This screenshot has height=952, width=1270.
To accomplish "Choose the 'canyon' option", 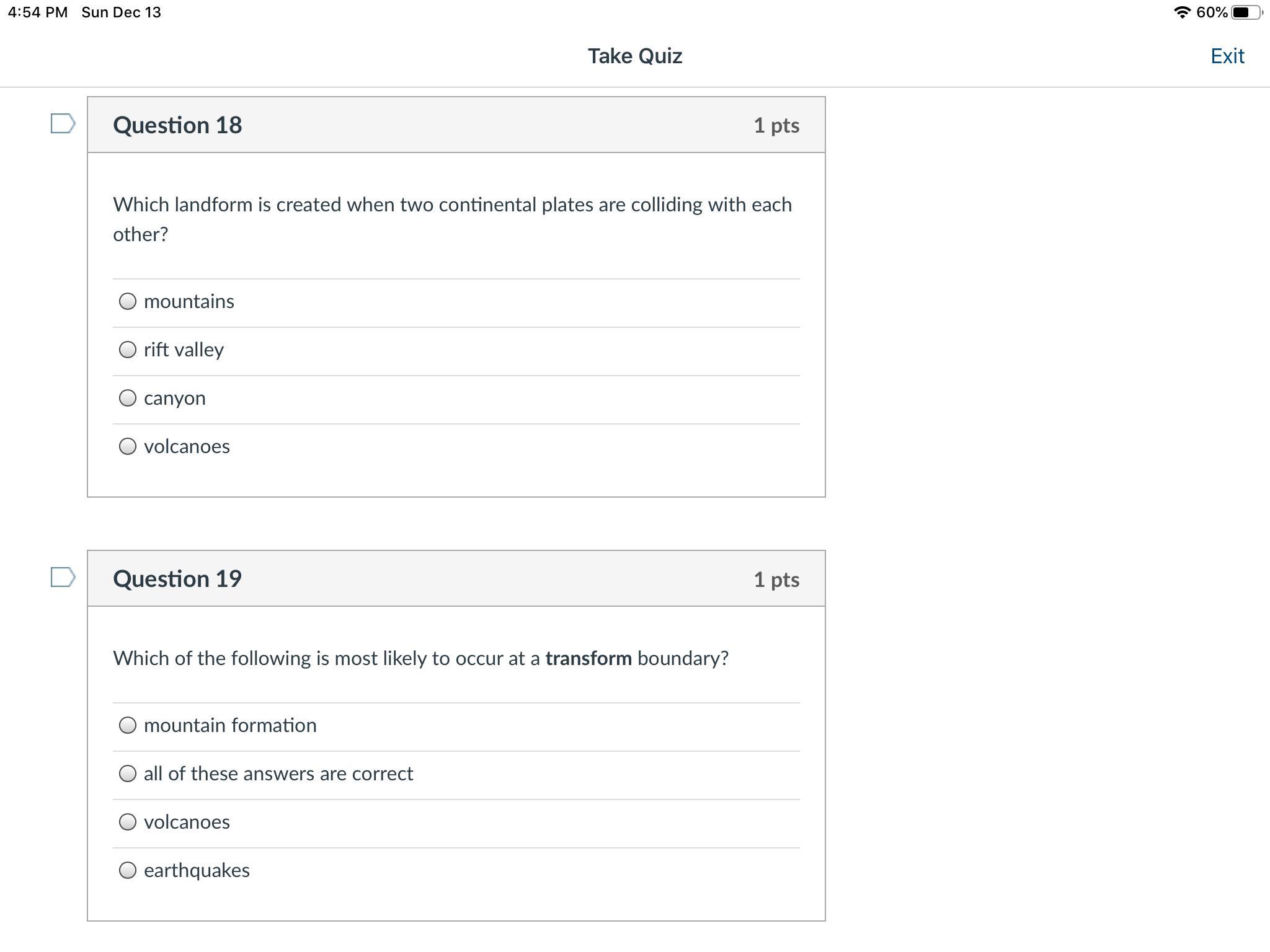I will coord(128,398).
